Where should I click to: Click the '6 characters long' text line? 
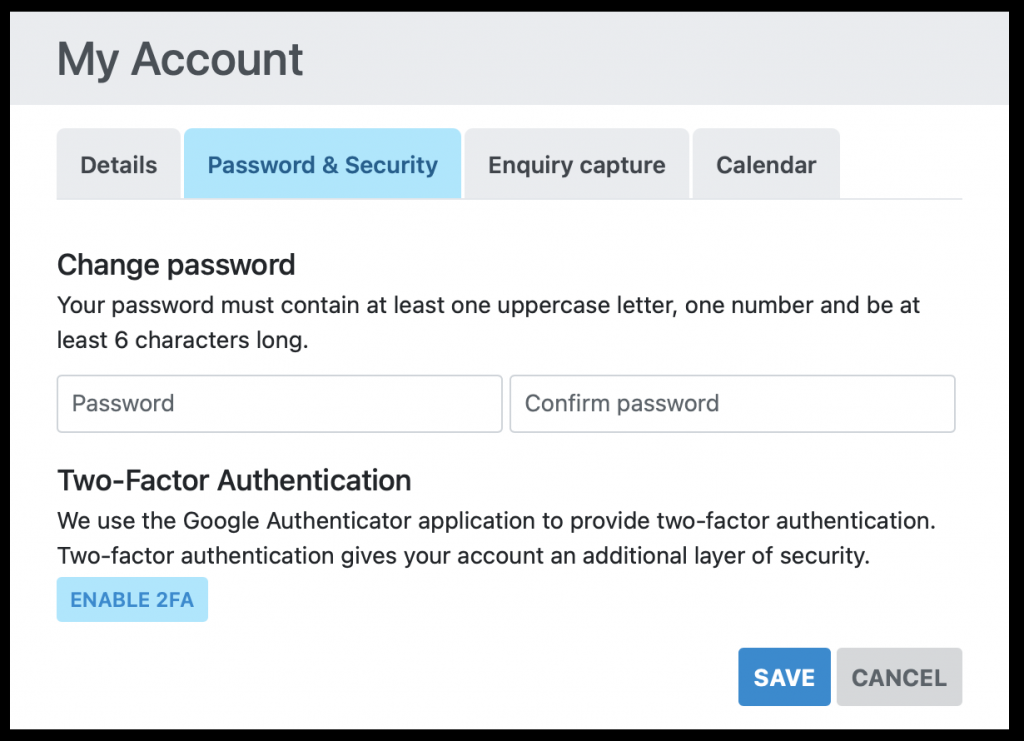click(x=183, y=340)
